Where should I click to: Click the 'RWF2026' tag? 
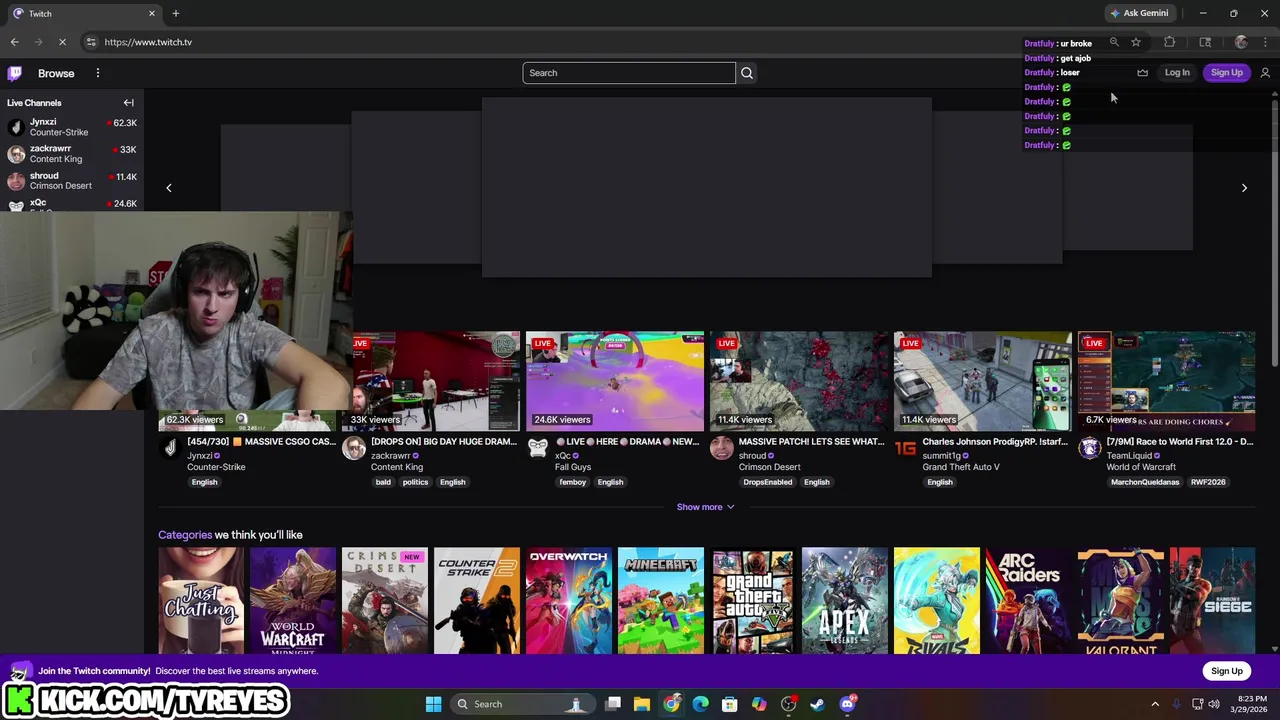(x=1208, y=482)
